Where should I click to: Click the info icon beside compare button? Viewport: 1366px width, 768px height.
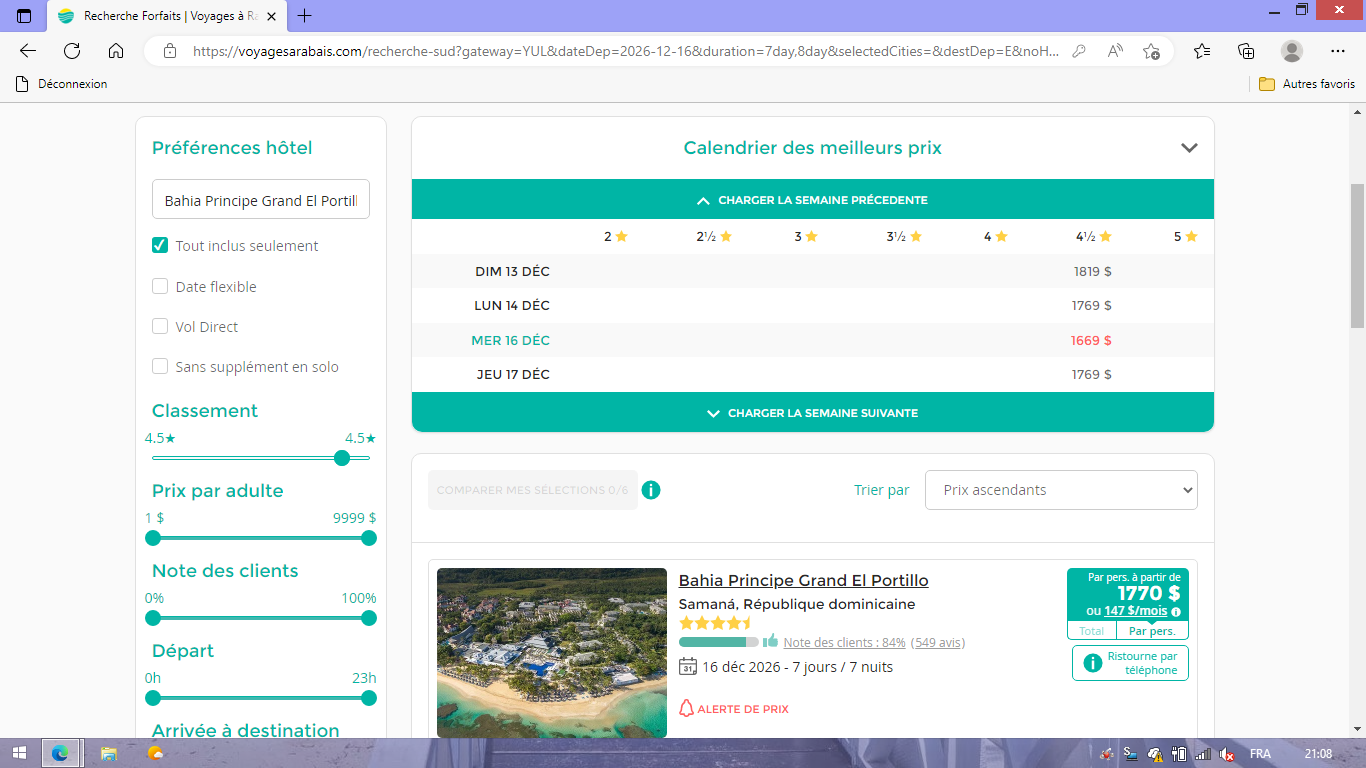coord(651,490)
